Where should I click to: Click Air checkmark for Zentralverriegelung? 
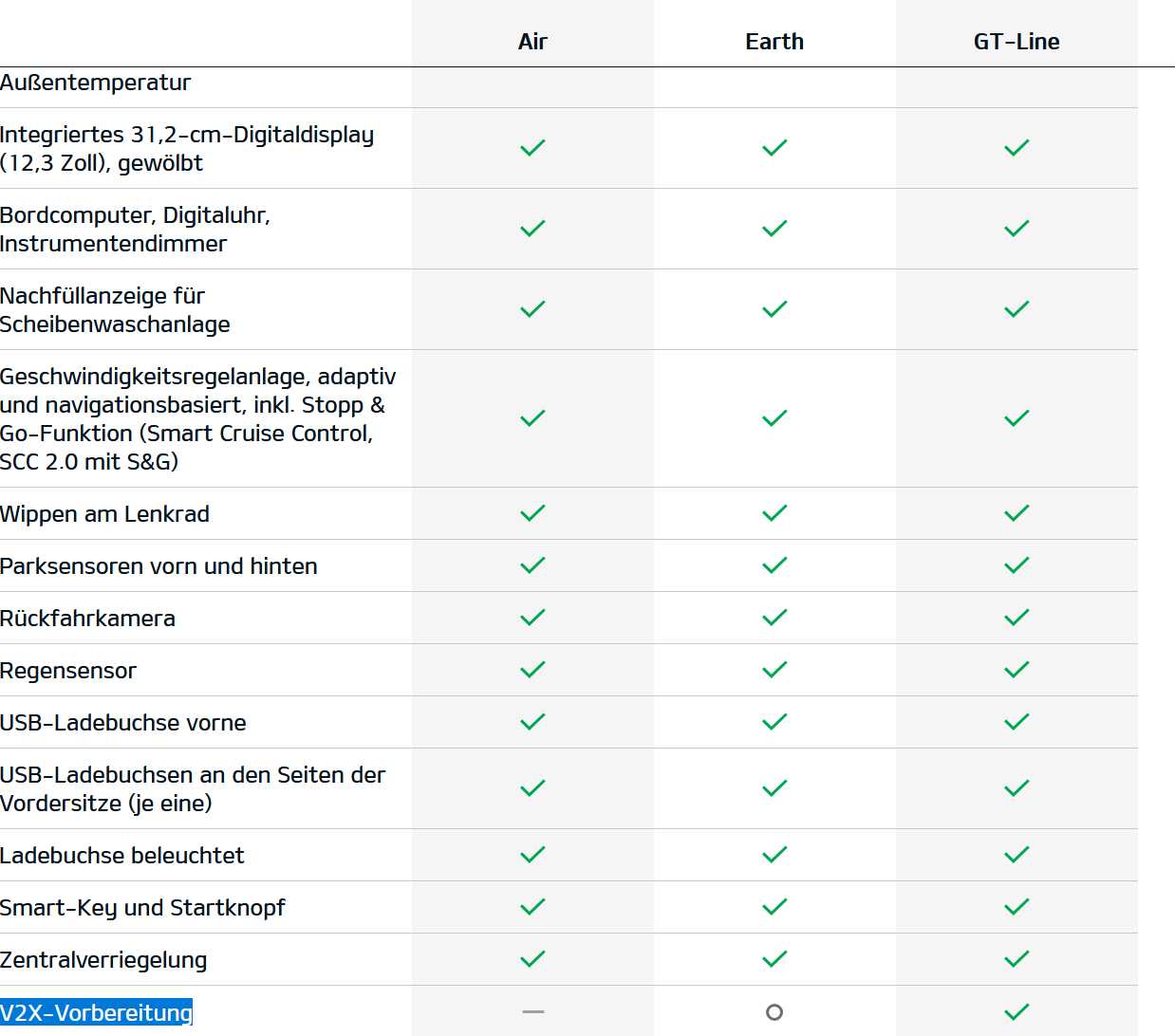[x=532, y=959]
